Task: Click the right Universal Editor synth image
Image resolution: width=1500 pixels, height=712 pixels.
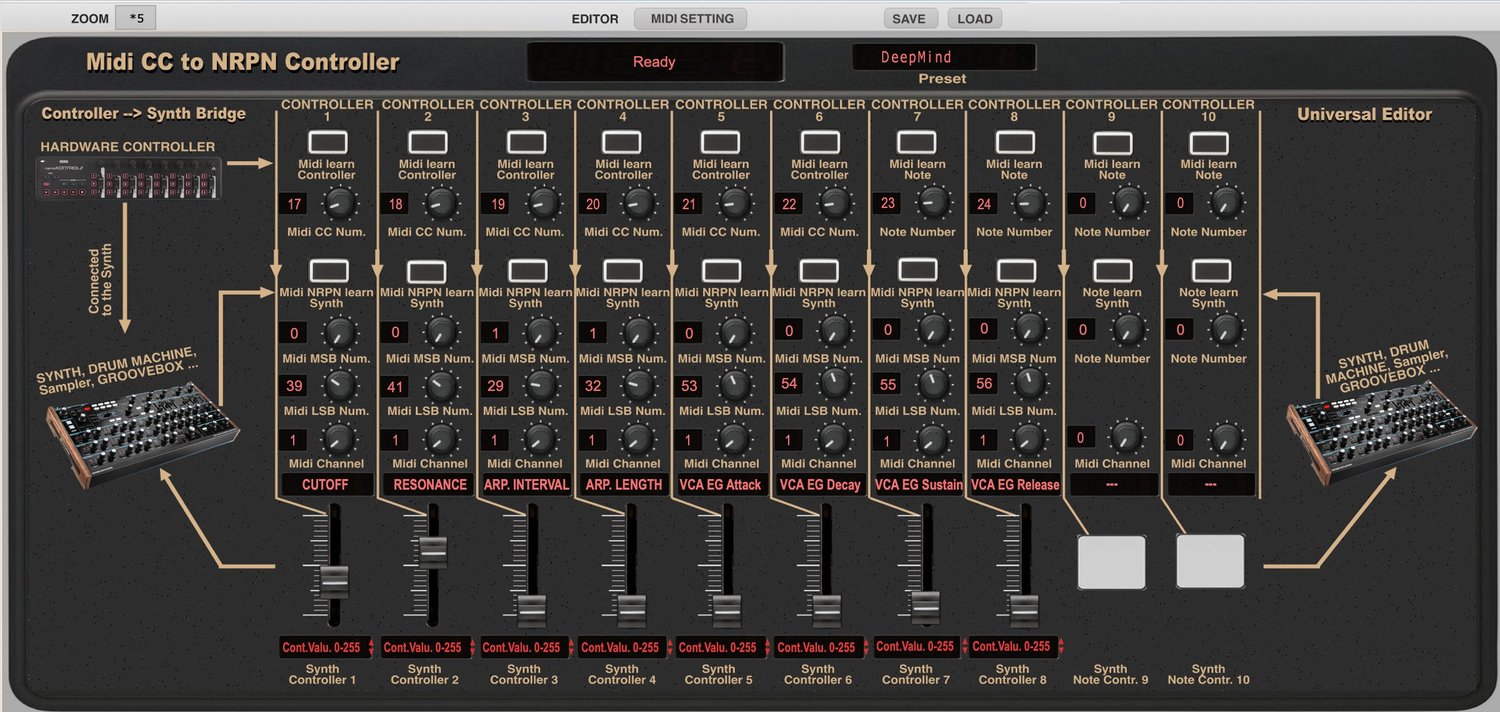Action: 1380,428
